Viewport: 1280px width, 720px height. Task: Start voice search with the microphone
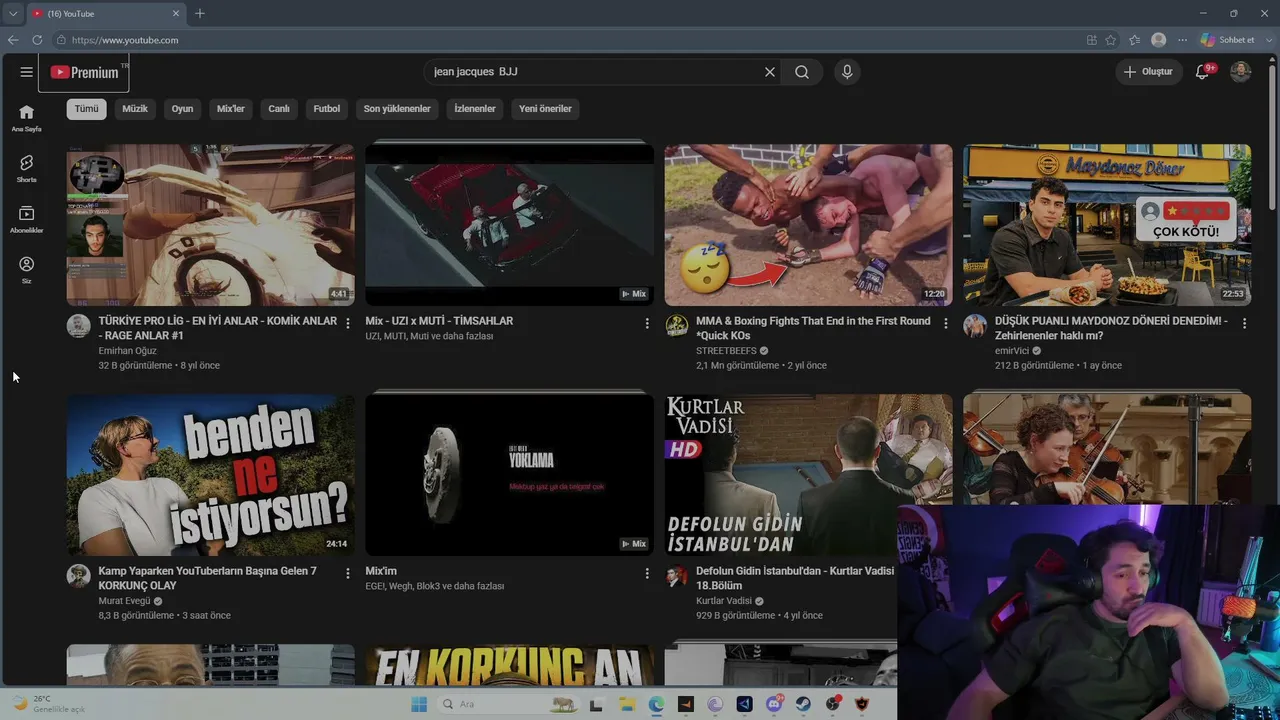(x=847, y=72)
